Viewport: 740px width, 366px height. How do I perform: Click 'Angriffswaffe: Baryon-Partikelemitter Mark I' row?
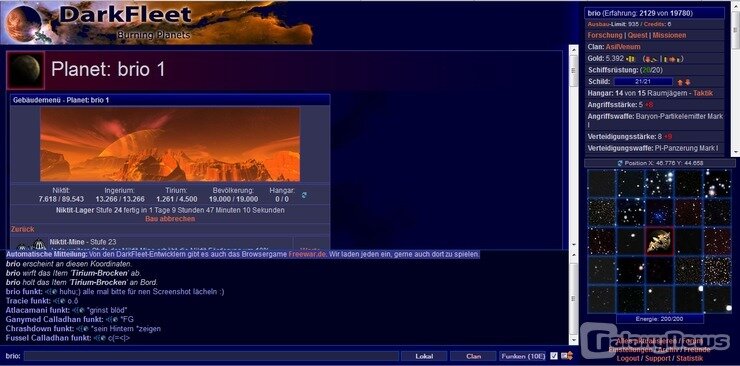coord(655,120)
